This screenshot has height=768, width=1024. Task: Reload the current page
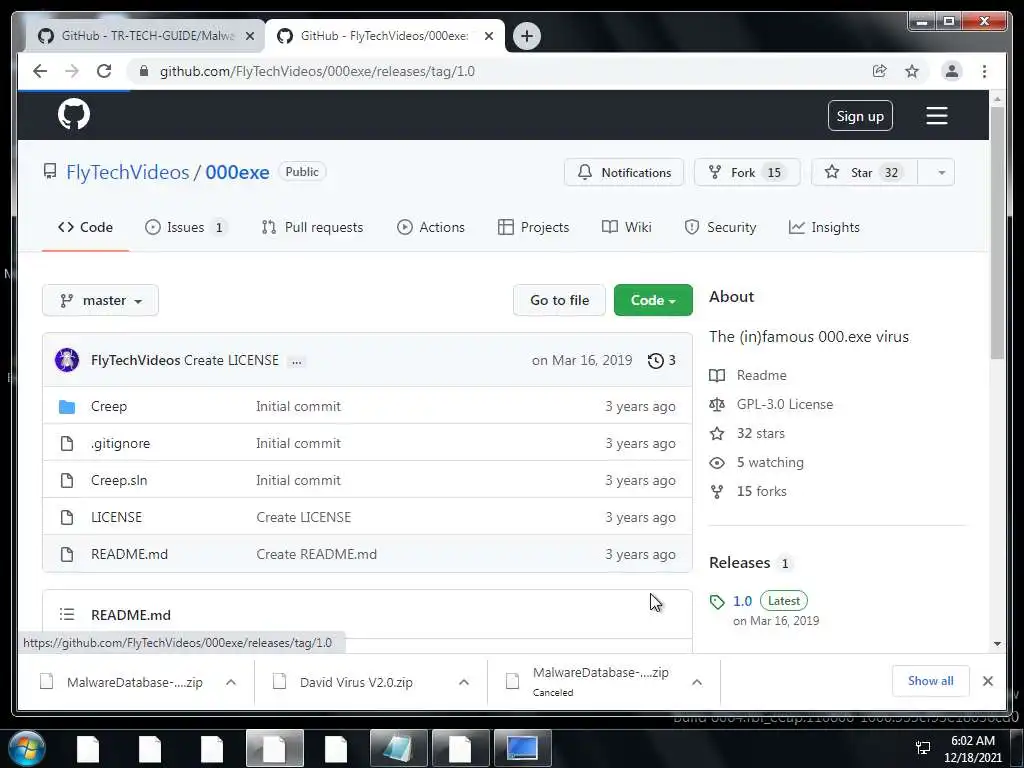click(104, 71)
